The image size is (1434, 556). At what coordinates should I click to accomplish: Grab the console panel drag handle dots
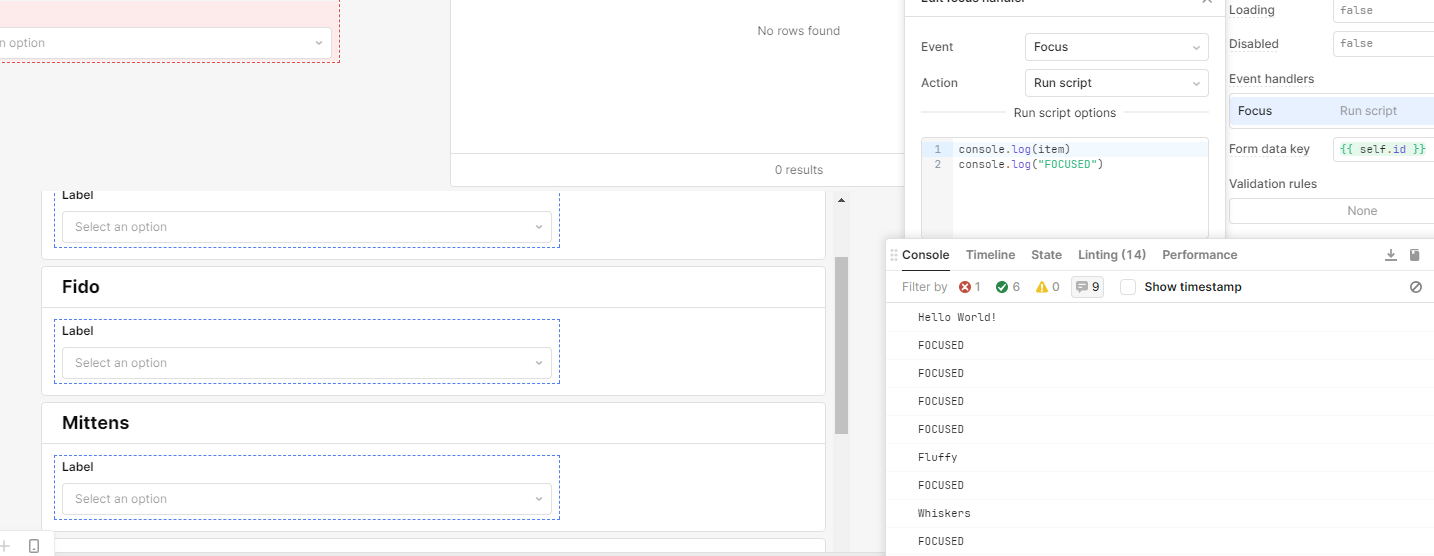click(894, 255)
